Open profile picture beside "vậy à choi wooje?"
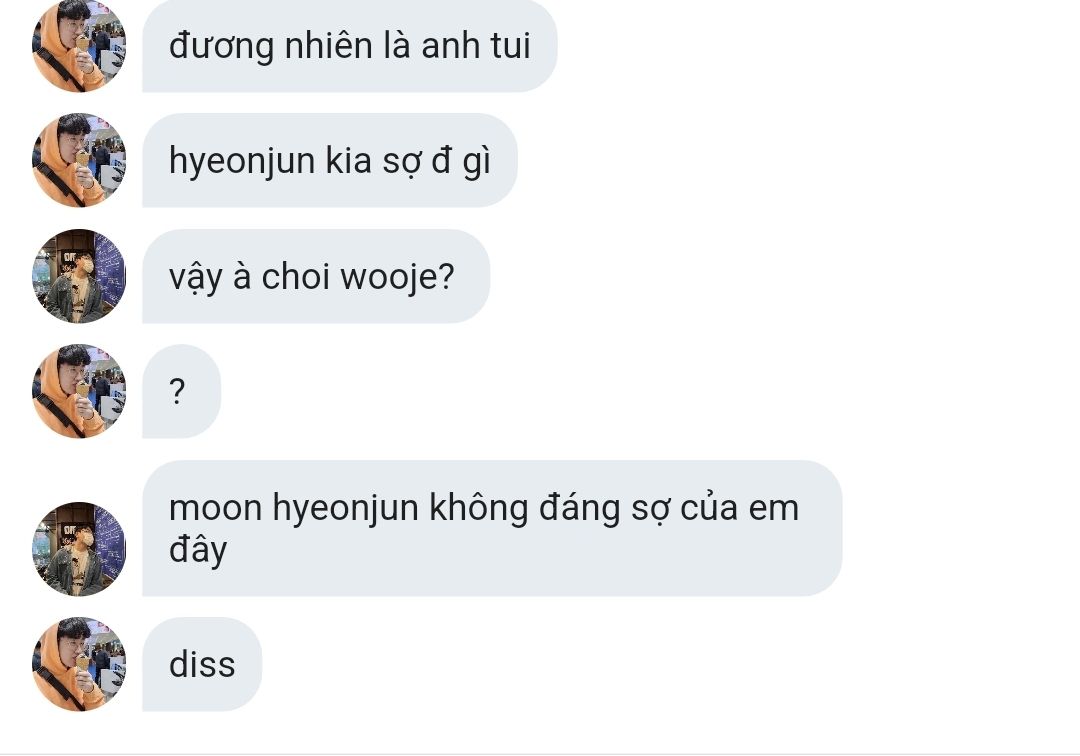Viewport: 1080px width, 756px height. coord(79,276)
